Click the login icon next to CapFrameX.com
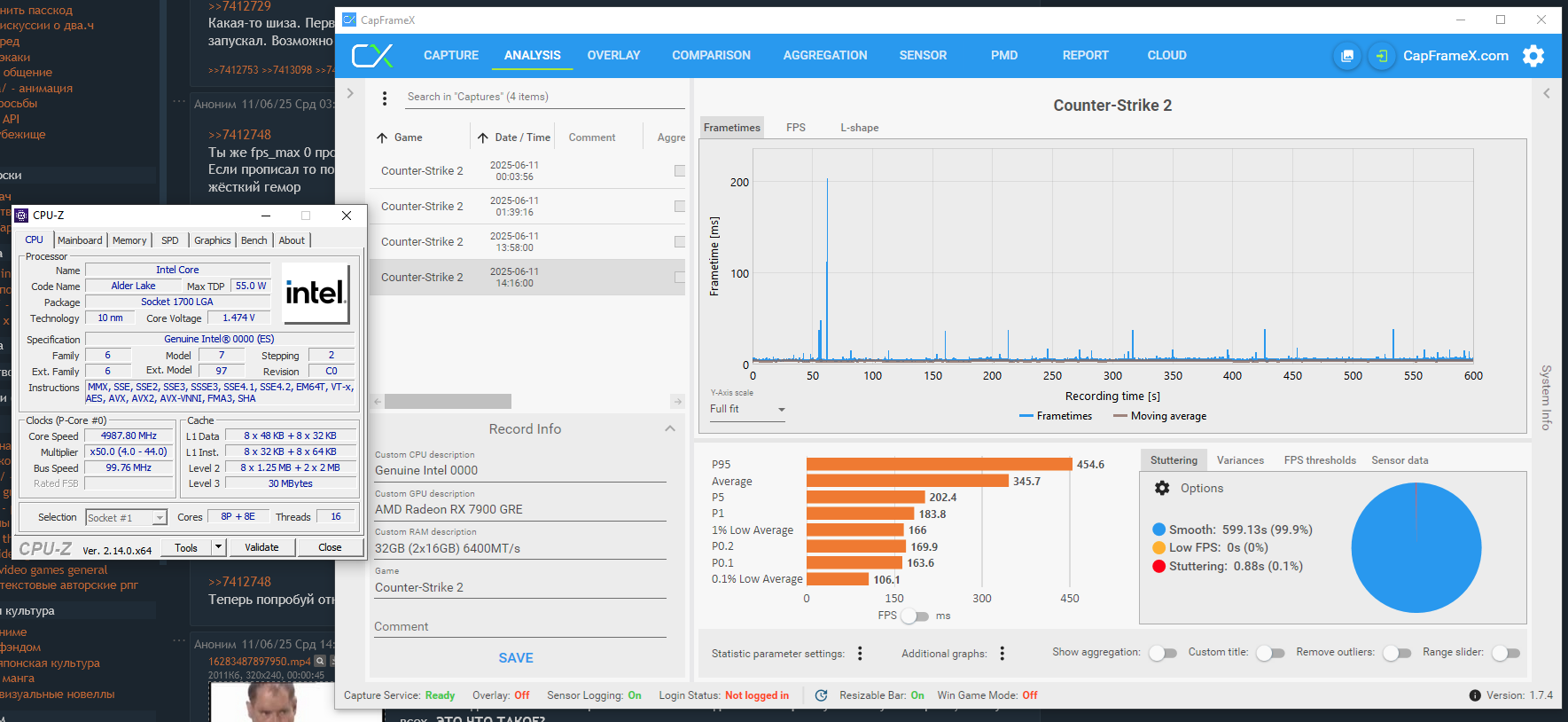 [1381, 56]
